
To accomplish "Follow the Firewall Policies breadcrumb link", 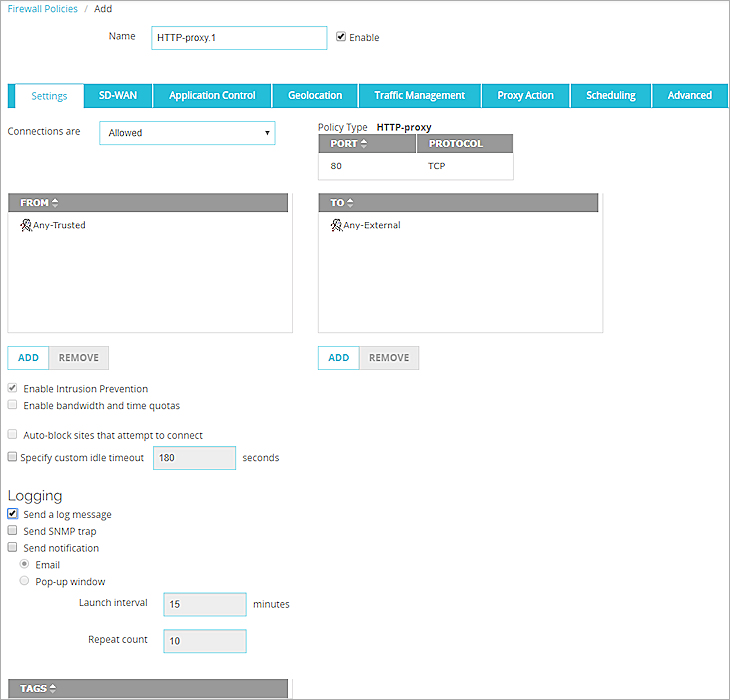I will tap(42, 9).
